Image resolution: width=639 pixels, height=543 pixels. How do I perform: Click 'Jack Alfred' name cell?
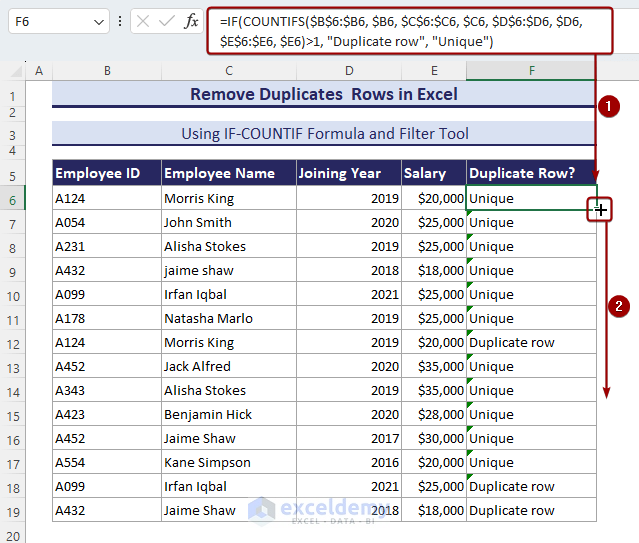pyautogui.click(x=229, y=366)
